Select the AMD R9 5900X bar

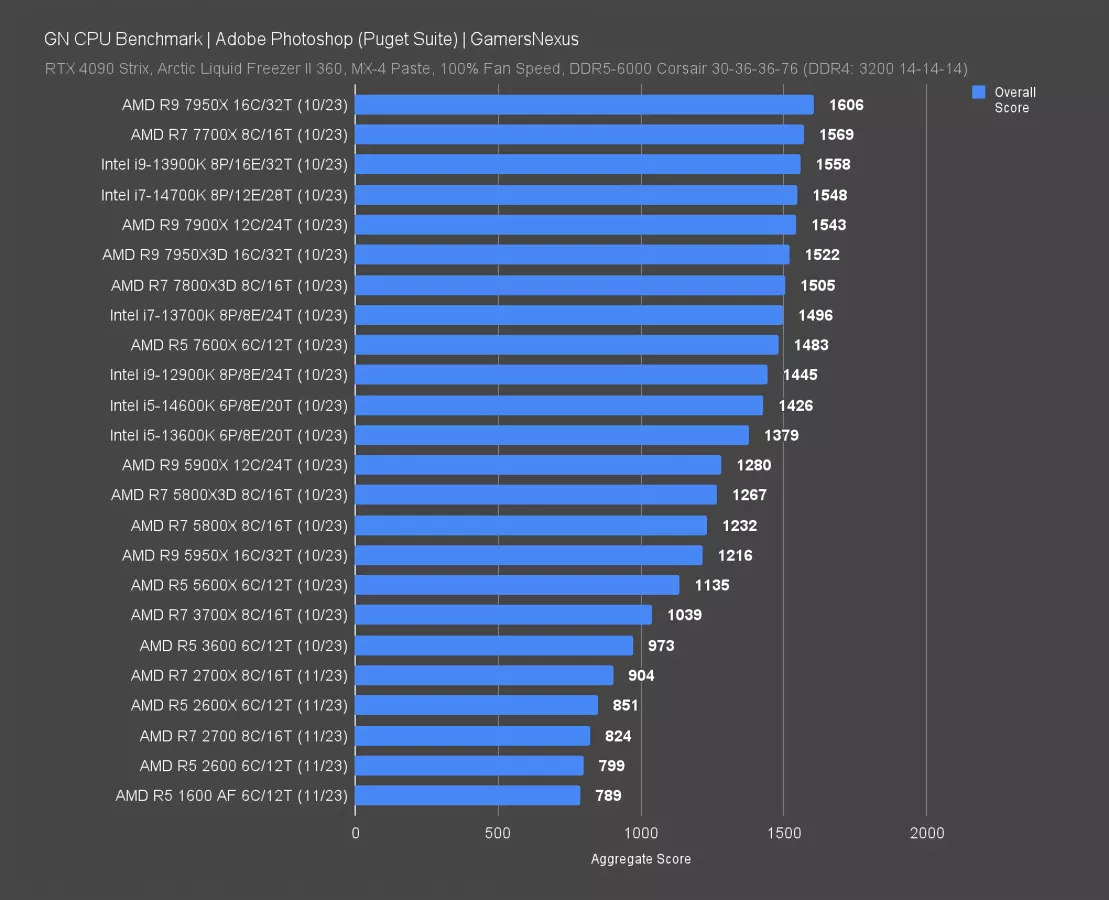538,465
